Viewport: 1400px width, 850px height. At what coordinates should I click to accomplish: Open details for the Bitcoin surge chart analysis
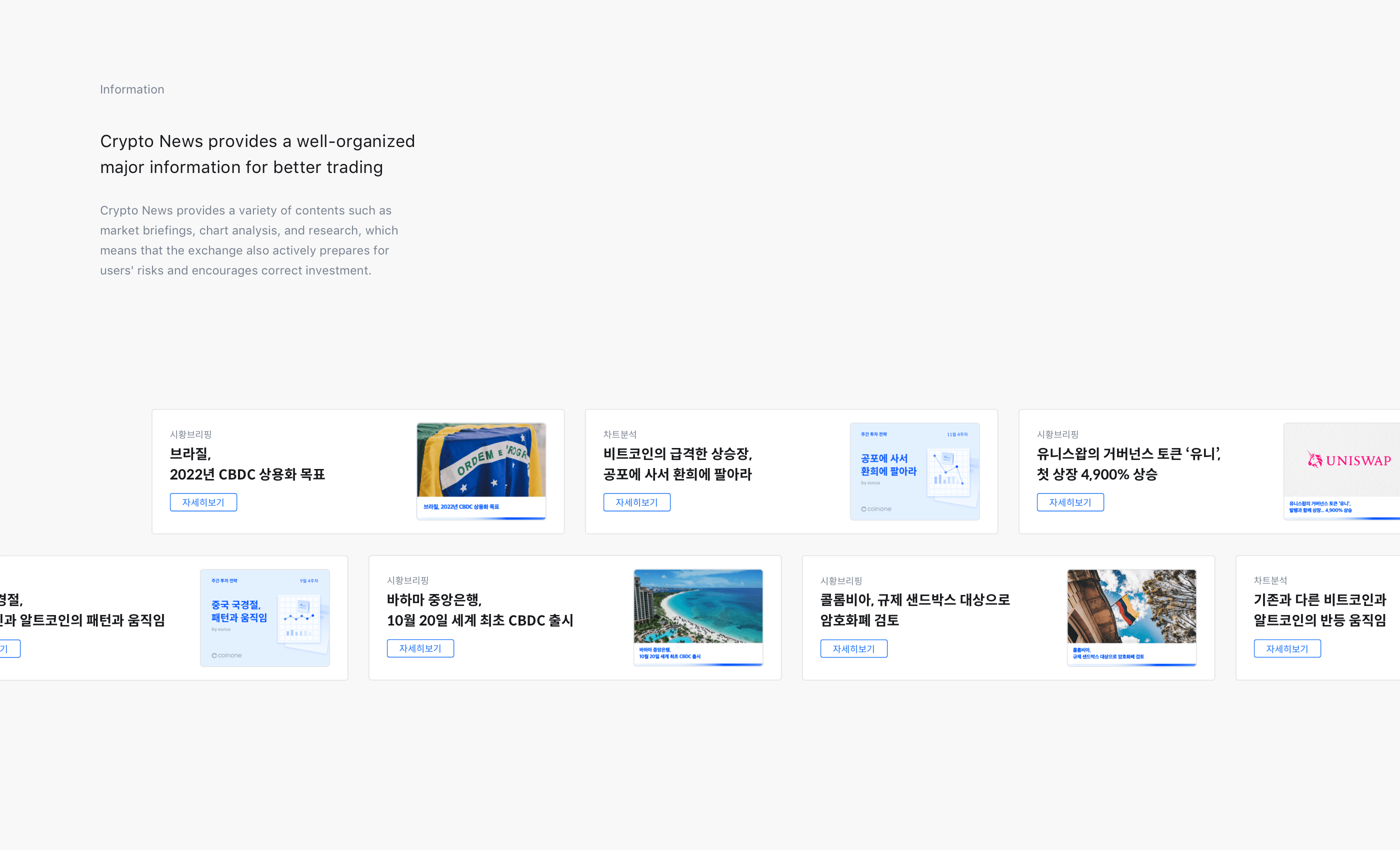(636, 502)
